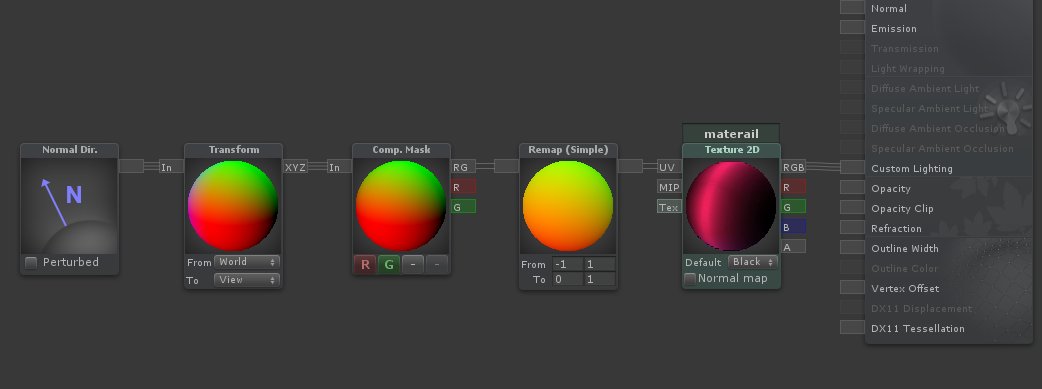Screen dimensions: 1042x389
Task: Select the Normal Dir. node title
Action: [x=70, y=150]
